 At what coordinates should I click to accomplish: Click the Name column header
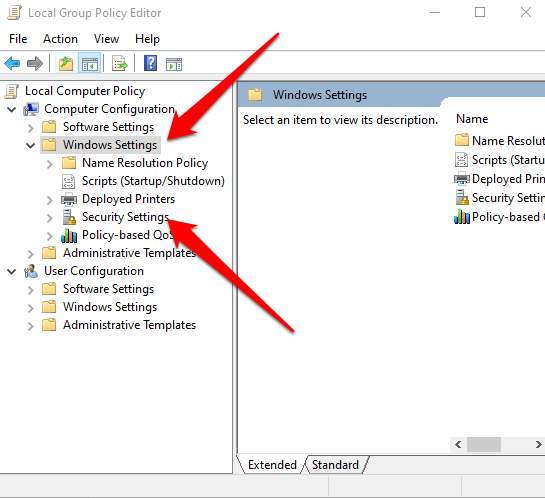pyautogui.click(x=472, y=119)
